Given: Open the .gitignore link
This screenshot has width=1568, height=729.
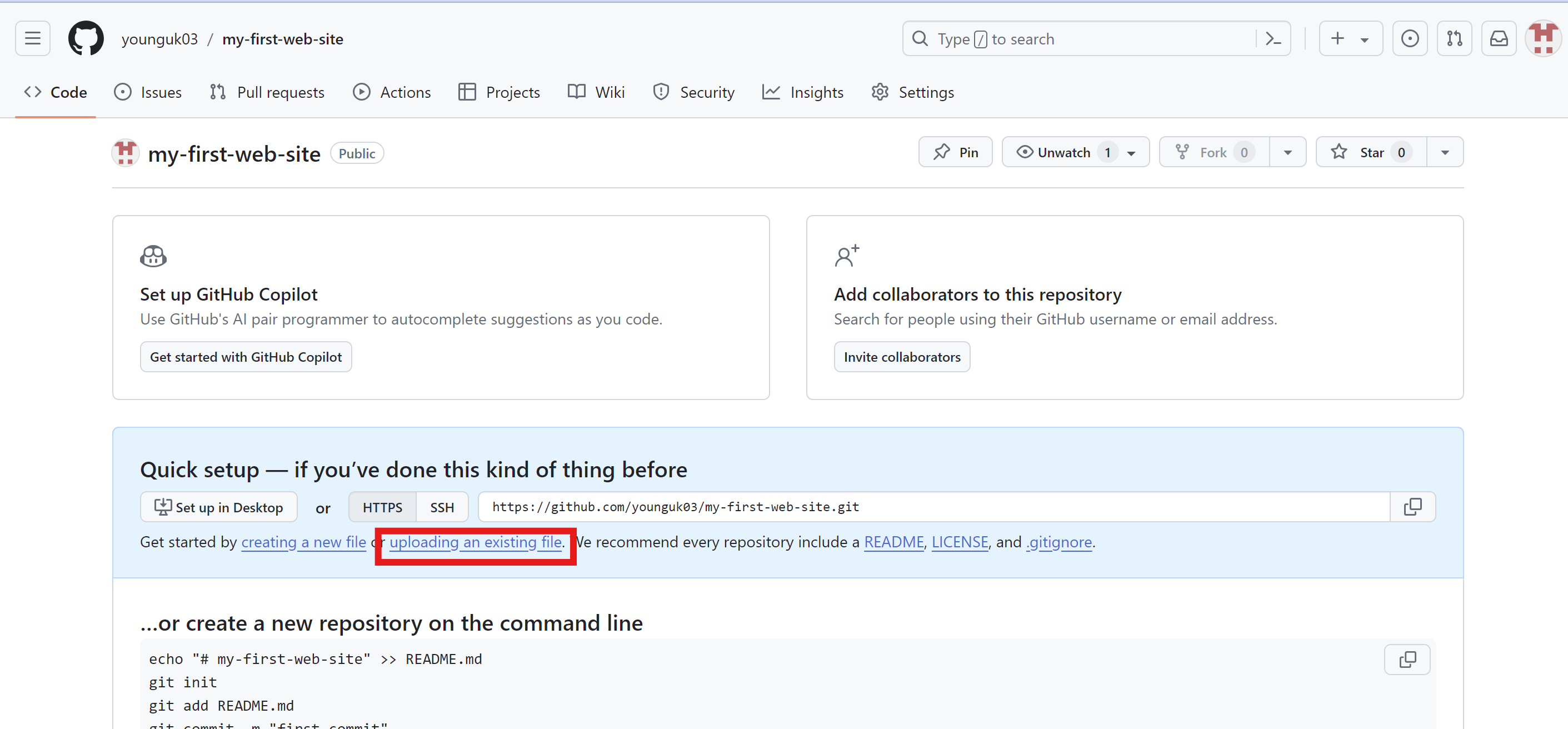Looking at the screenshot, I should (1059, 542).
